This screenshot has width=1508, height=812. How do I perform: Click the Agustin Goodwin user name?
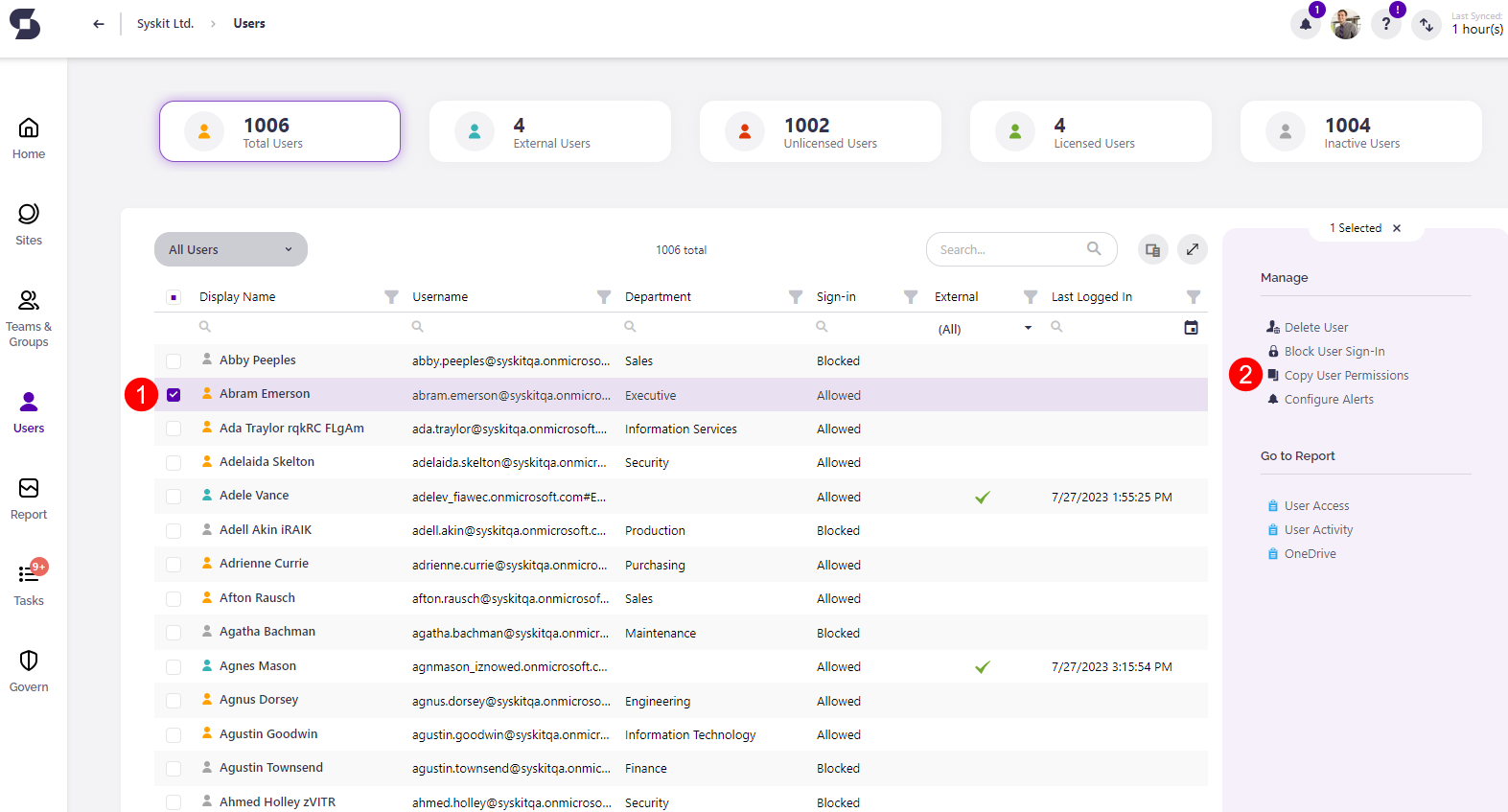(x=268, y=733)
